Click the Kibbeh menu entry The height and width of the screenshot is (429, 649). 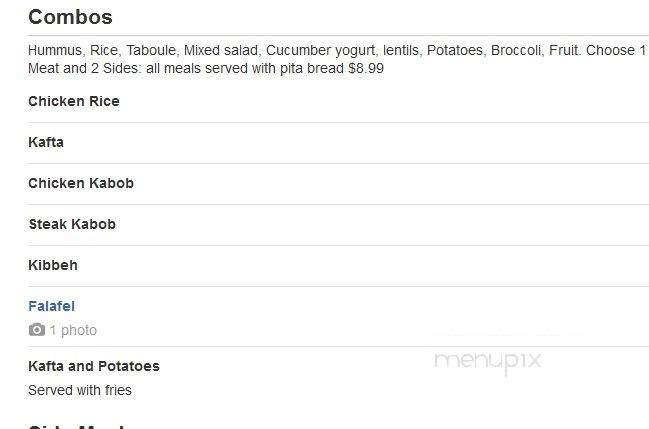click(x=53, y=265)
